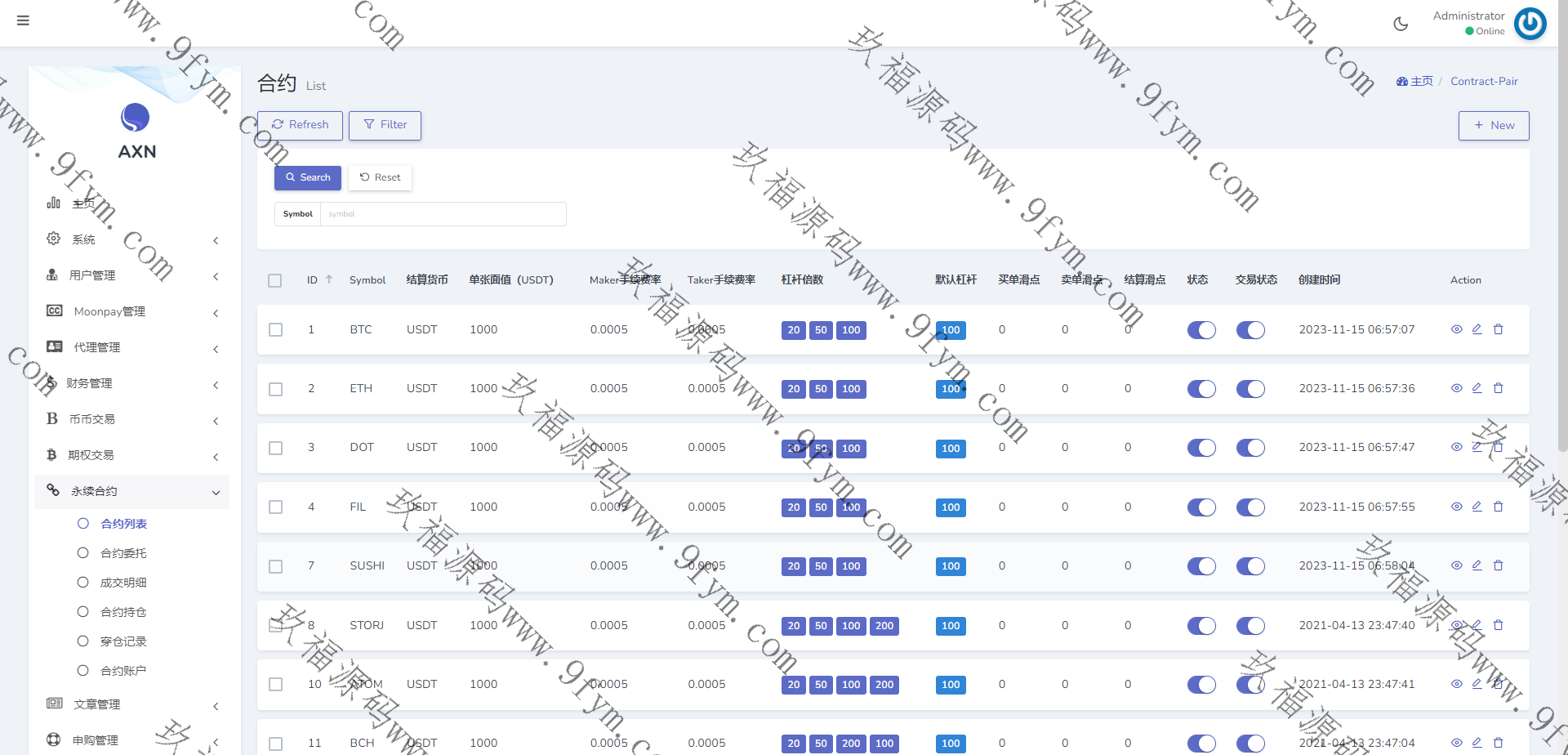Viewport: 1568px width, 755px height.
Task: Toggle dark mode moon icon
Action: pyautogui.click(x=1401, y=24)
